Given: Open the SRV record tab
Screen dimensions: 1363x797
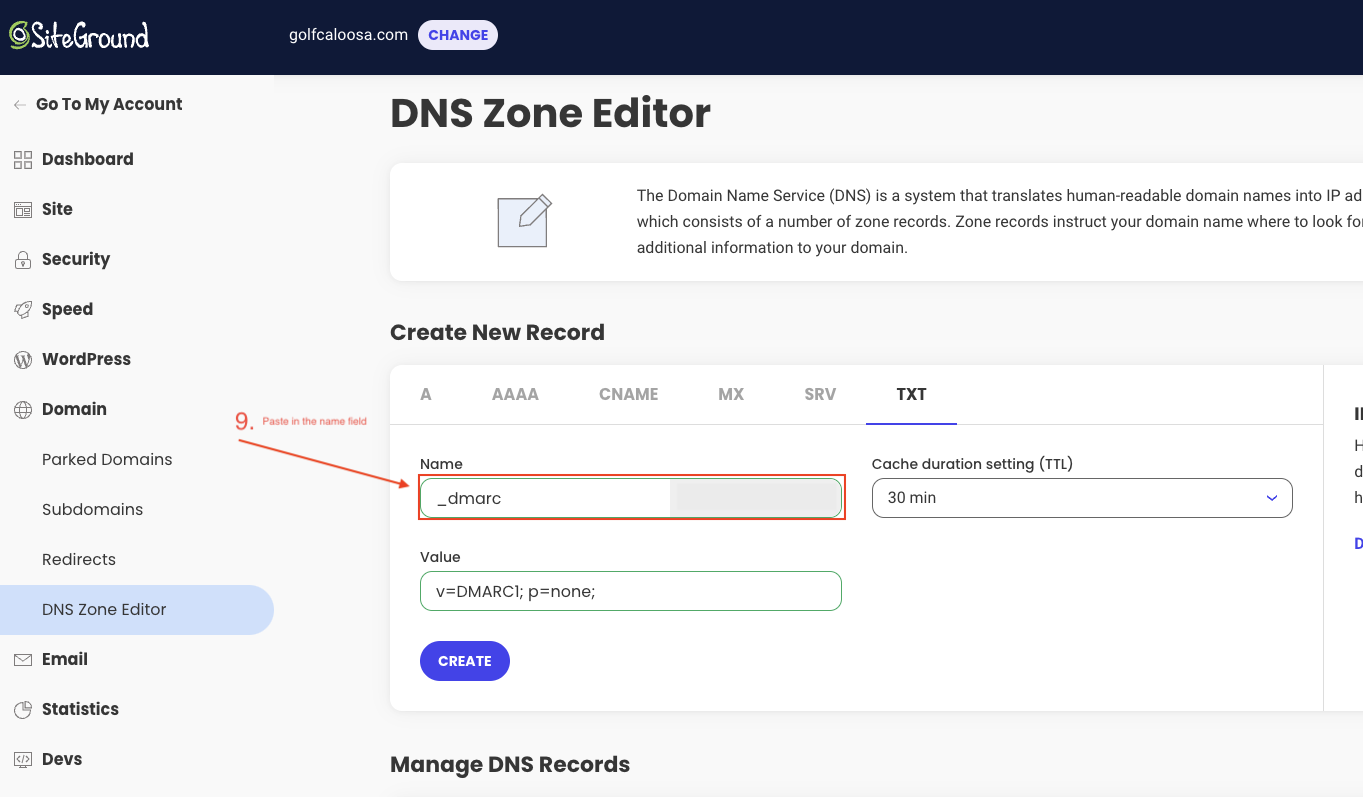Looking at the screenshot, I should tap(819, 394).
